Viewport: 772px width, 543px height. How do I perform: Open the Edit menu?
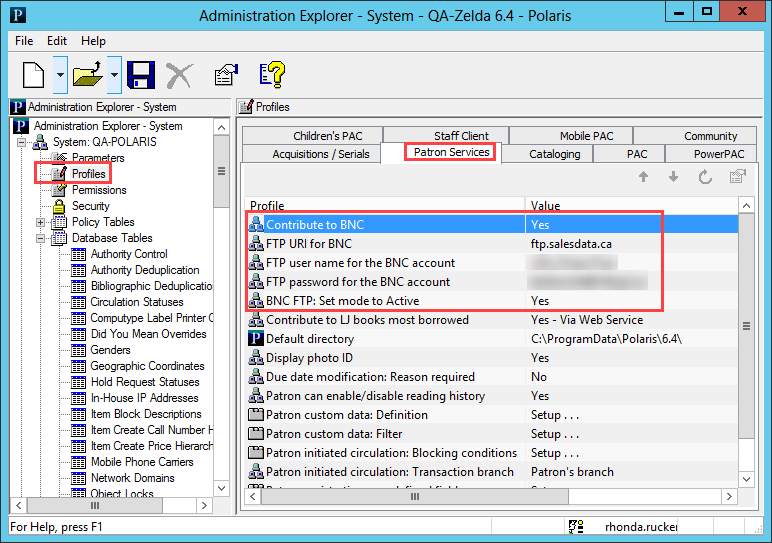click(57, 41)
